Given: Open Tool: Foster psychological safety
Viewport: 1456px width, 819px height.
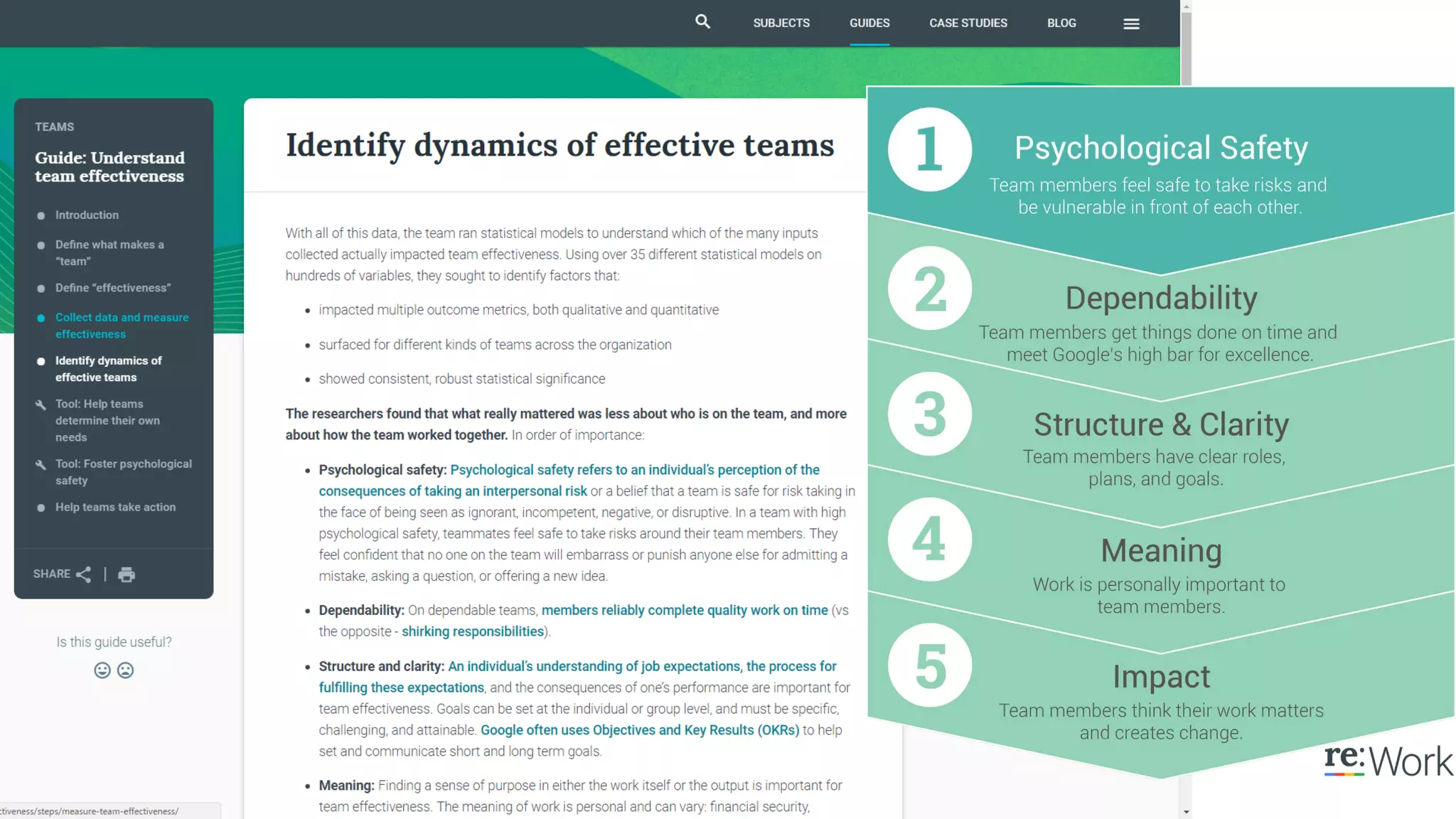Looking at the screenshot, I should click(x=123, y=472).
